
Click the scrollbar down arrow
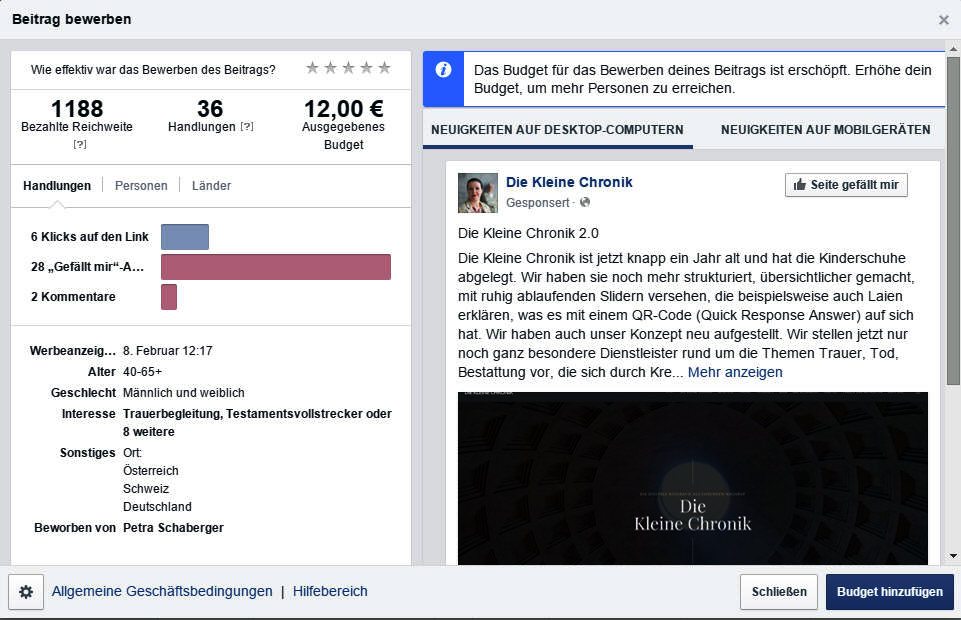click(953, 556)
